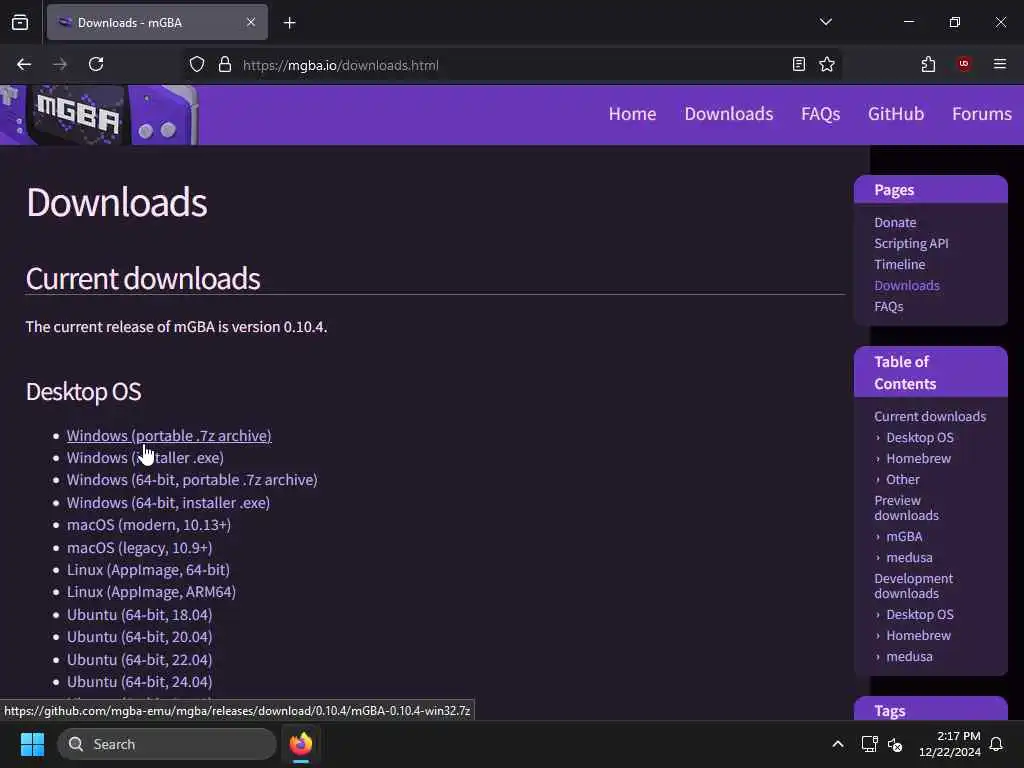Screen dimensions: 1024x768
Task: Download Ubuntu 64-bit 22.04 package
Action: [x=139, y=660]
